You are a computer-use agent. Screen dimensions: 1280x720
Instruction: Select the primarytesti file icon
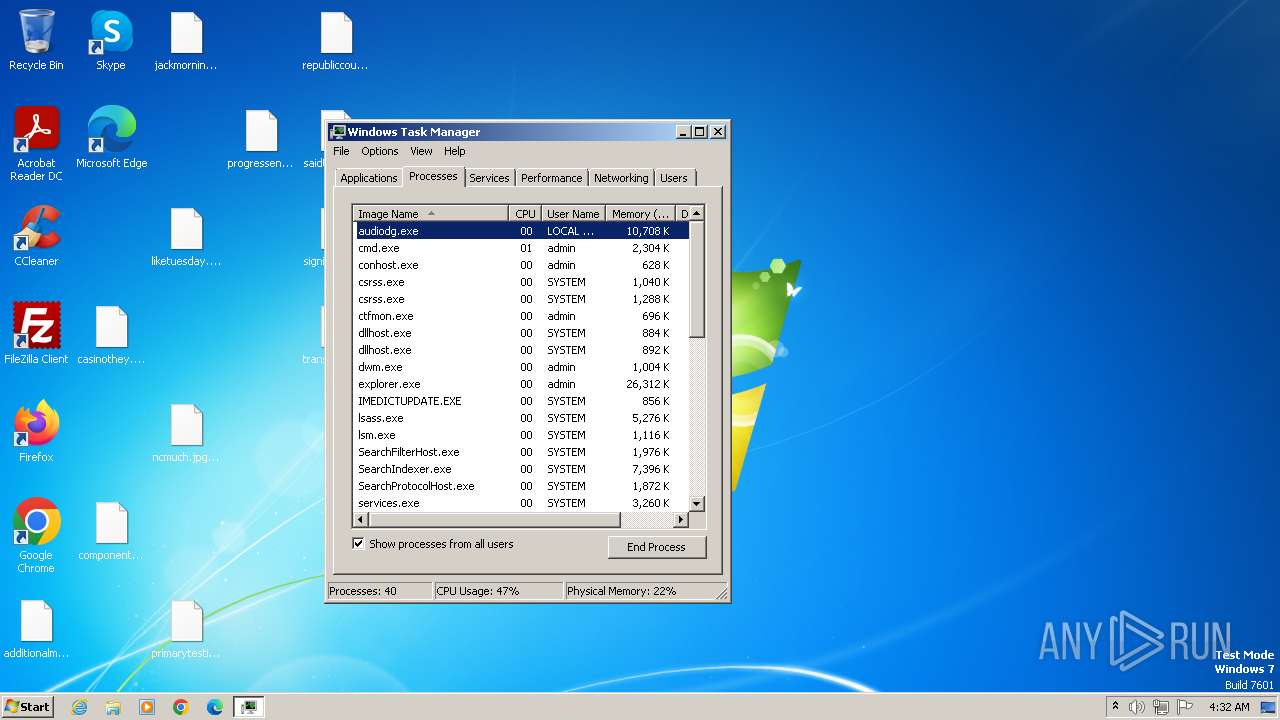click(x=186, y=628)
